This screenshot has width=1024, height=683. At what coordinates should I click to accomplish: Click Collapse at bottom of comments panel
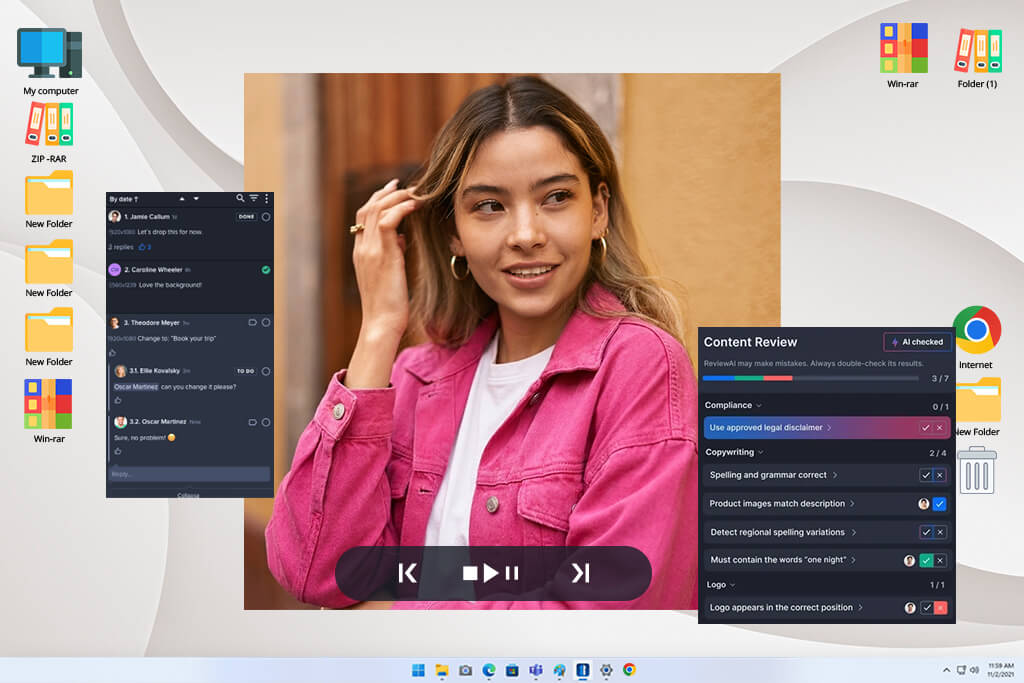pyautogui.click(x=188, y=495)
